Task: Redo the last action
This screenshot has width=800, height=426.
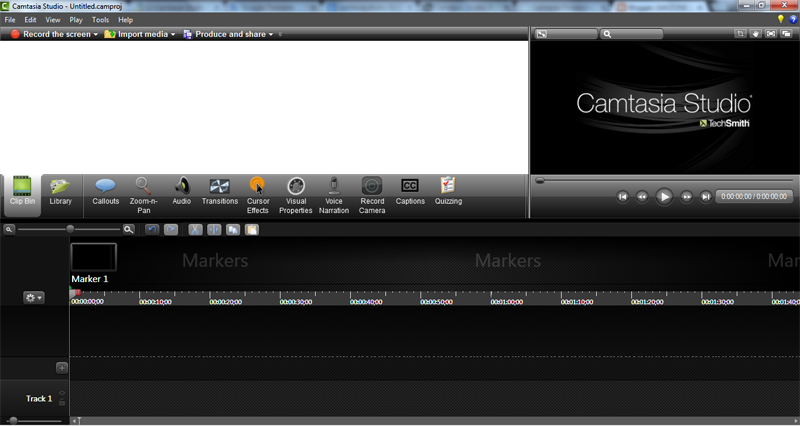Action: point(171,230)
